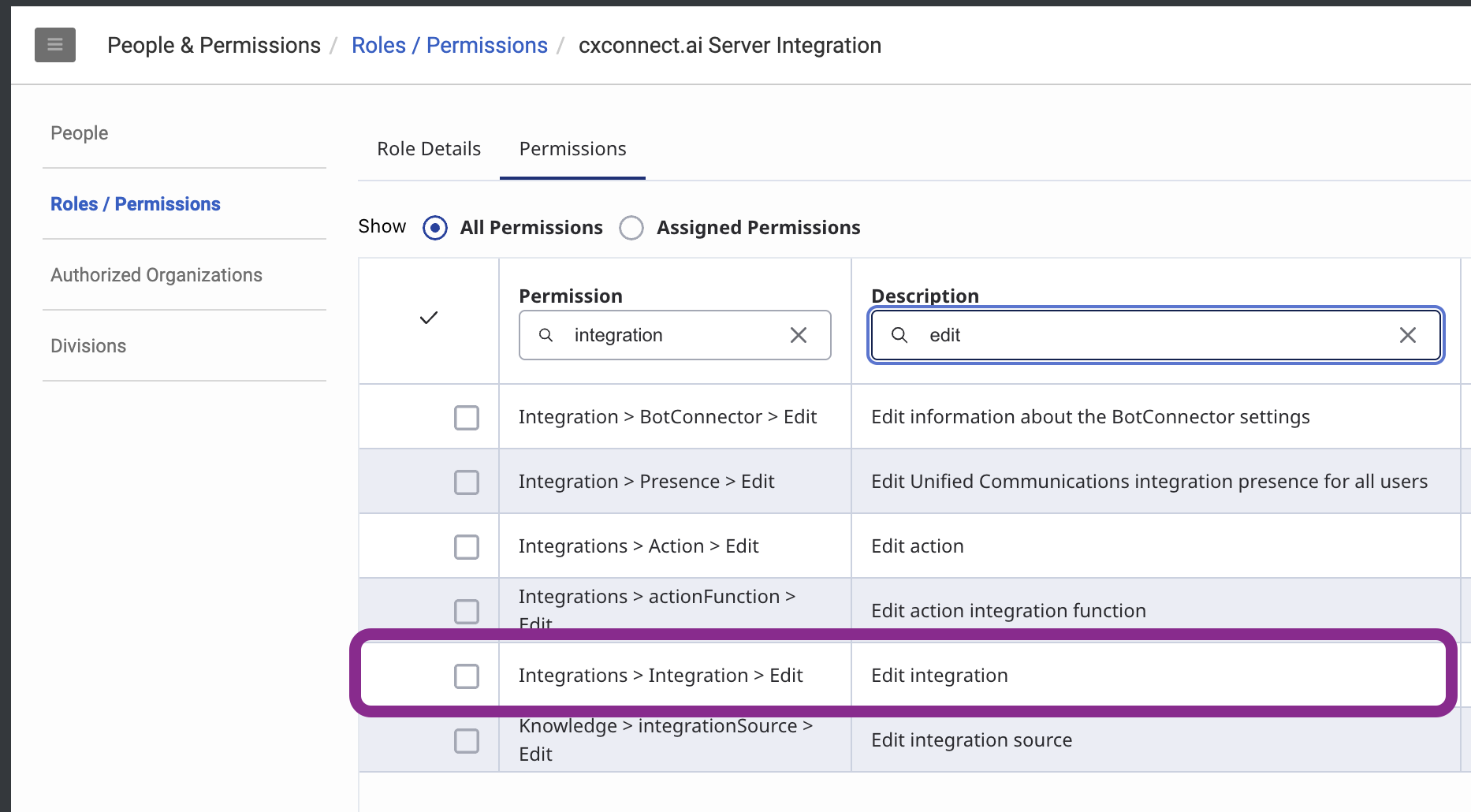This screenshot has height=812, width=1471.
Task: Show only Assigned Permissions
Action: point(631,228)
